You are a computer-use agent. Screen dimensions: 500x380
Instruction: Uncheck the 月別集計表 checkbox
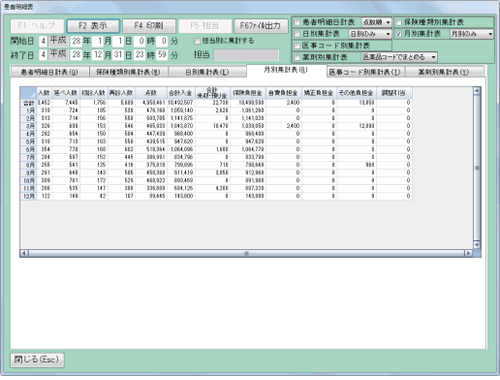pyautogui.click(x=398, y=34)
